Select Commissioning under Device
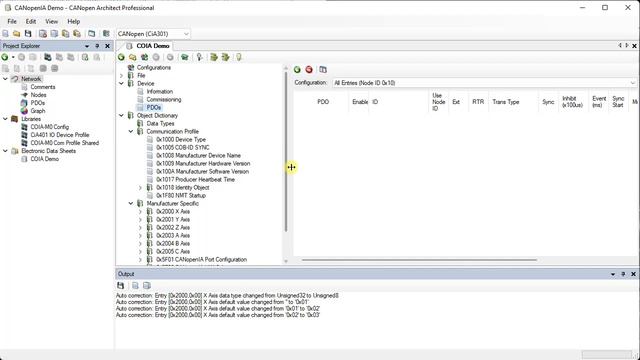This screenshot has width=640, height=360. pyautogui.click(x=164, y=100)
